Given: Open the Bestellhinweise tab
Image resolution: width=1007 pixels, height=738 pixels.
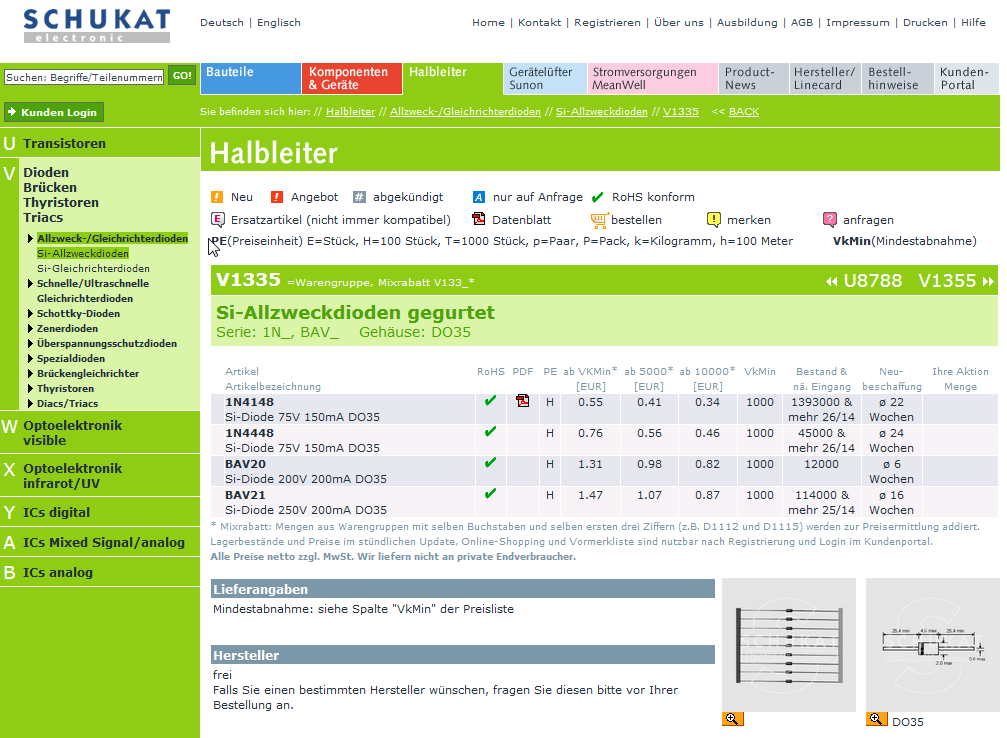Looking at the screenshot, I should [x=898, y=78].
